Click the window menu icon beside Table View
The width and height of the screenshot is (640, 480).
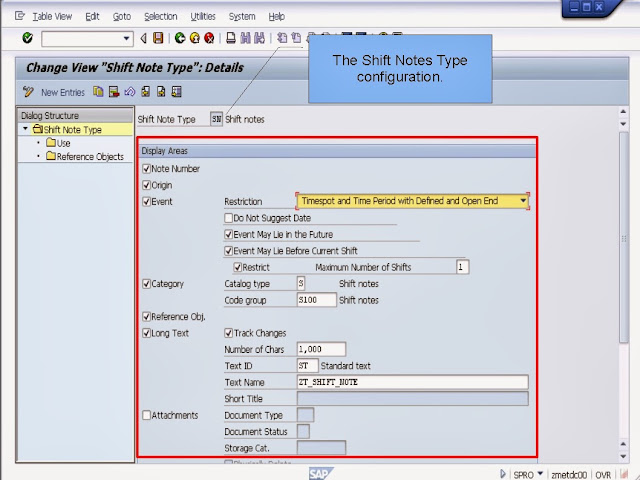[20, 16]
